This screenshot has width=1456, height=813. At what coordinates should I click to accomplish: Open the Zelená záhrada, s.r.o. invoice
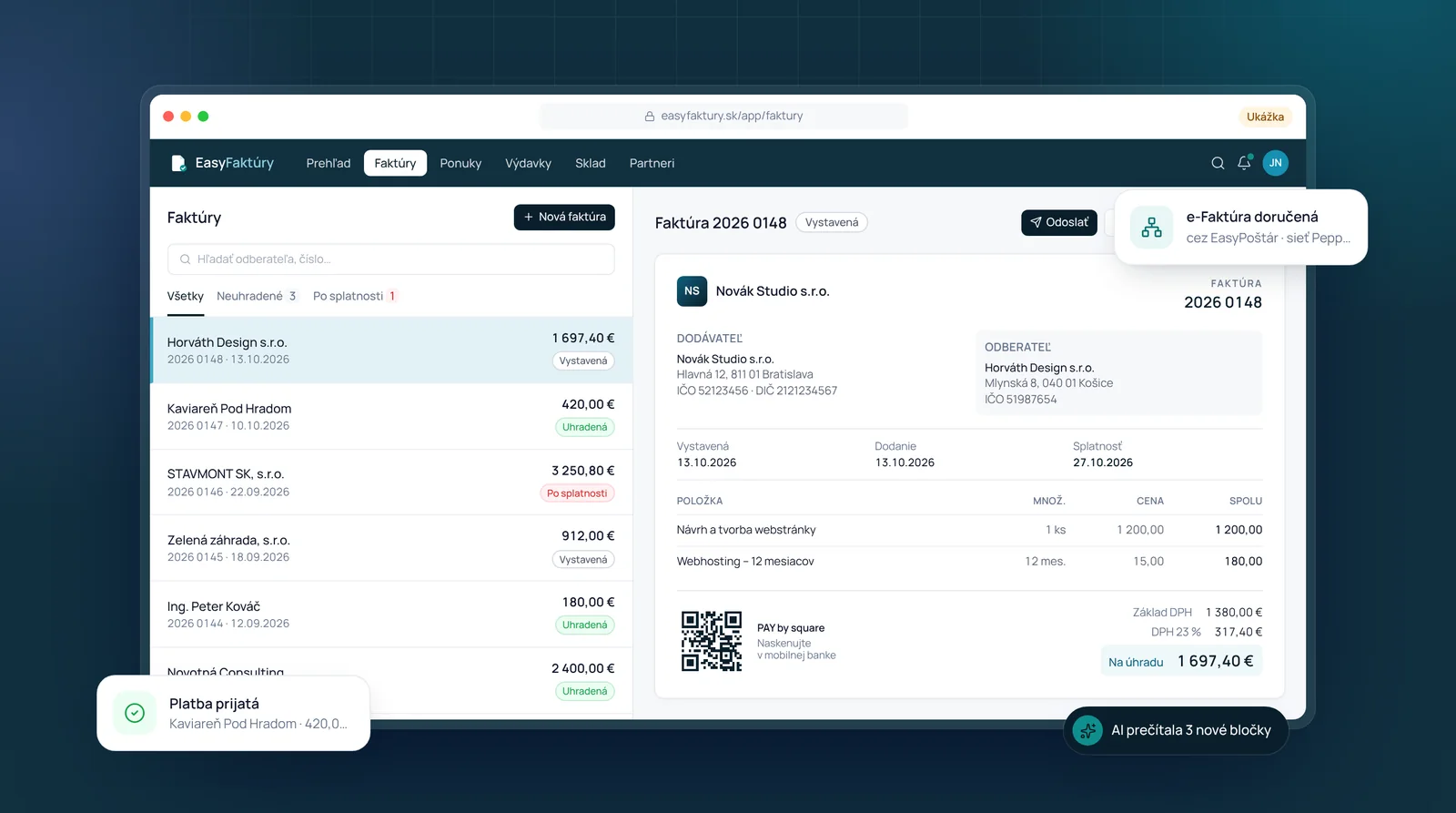(x=391, y=549)
